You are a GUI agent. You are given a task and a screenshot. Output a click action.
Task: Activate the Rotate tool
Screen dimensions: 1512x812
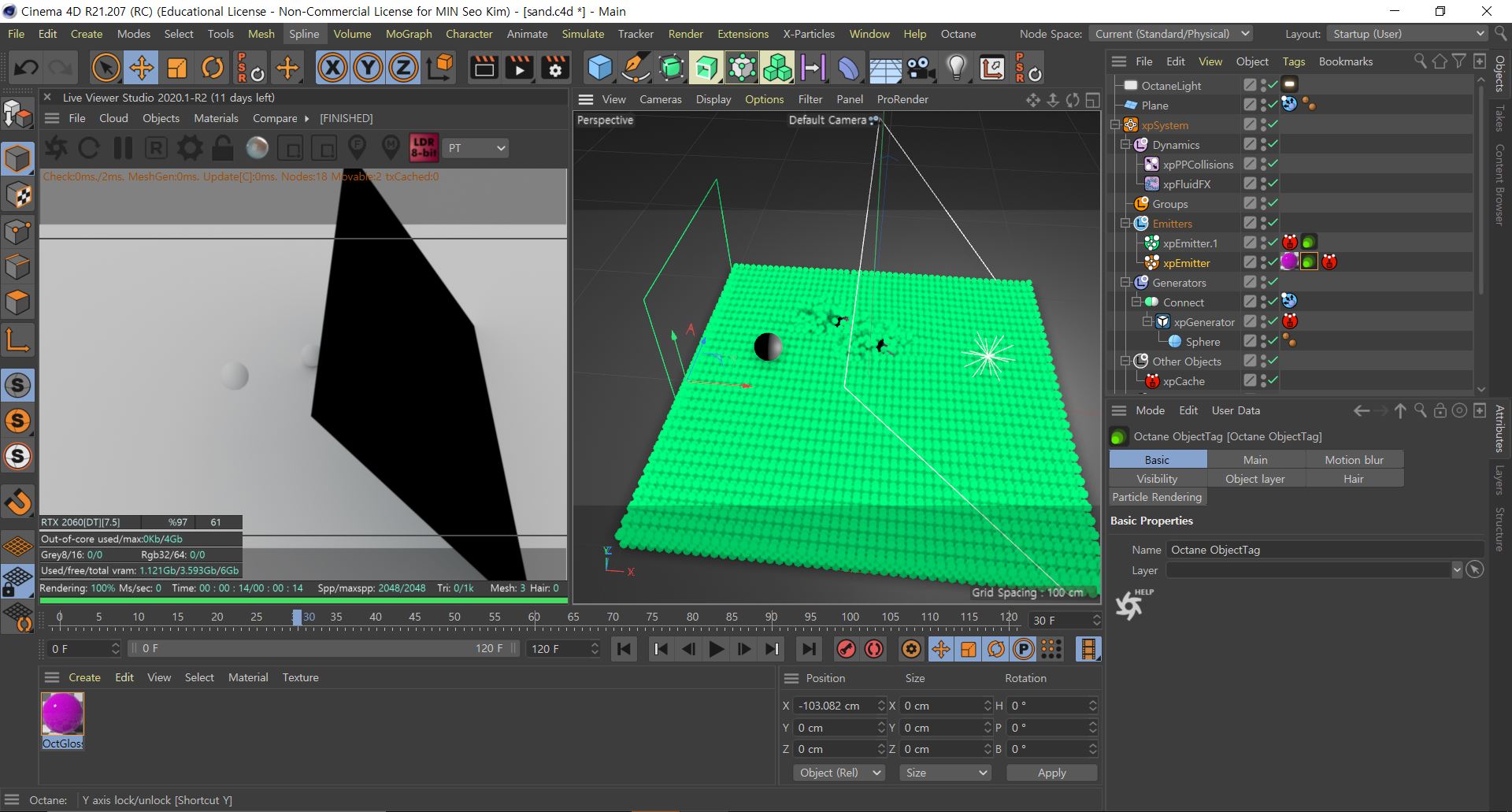click(213, 68)
